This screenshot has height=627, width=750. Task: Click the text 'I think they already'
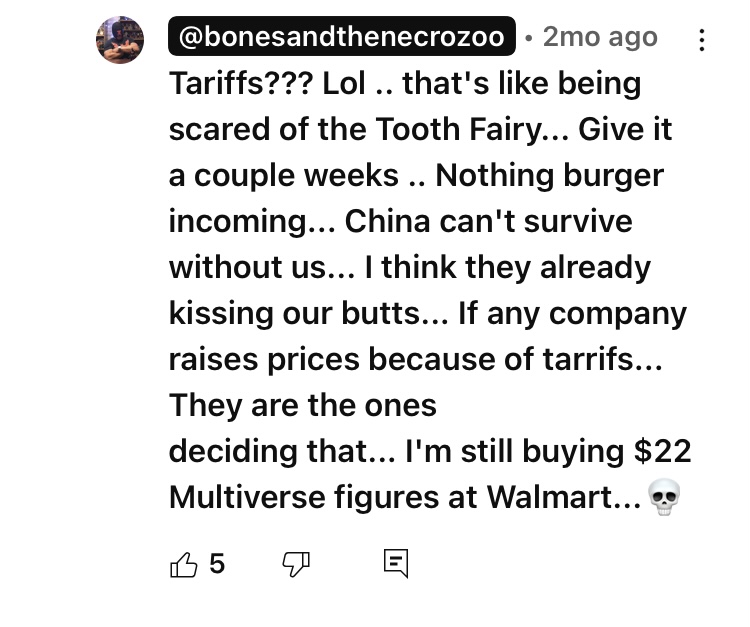pyautogui.click(x=507, y=267)
